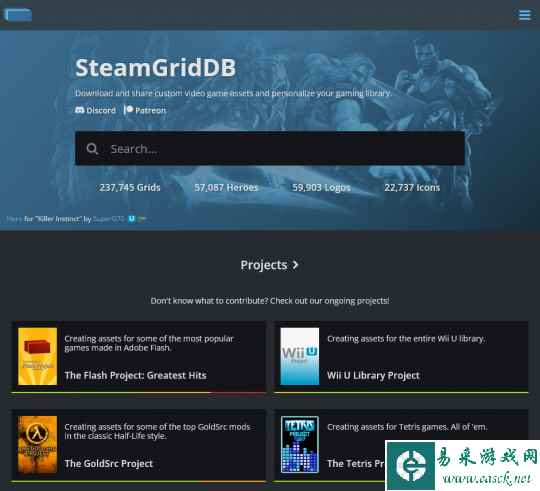This screenshot has height=491, width=540.
Task: Click the Patreon logo icon
Action: click(128, 110)
